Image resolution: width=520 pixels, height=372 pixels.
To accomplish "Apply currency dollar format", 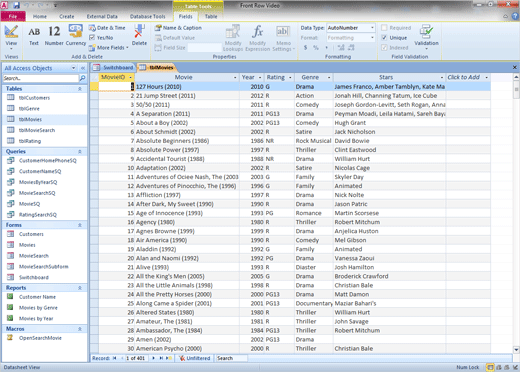I will tap(305, 48).
